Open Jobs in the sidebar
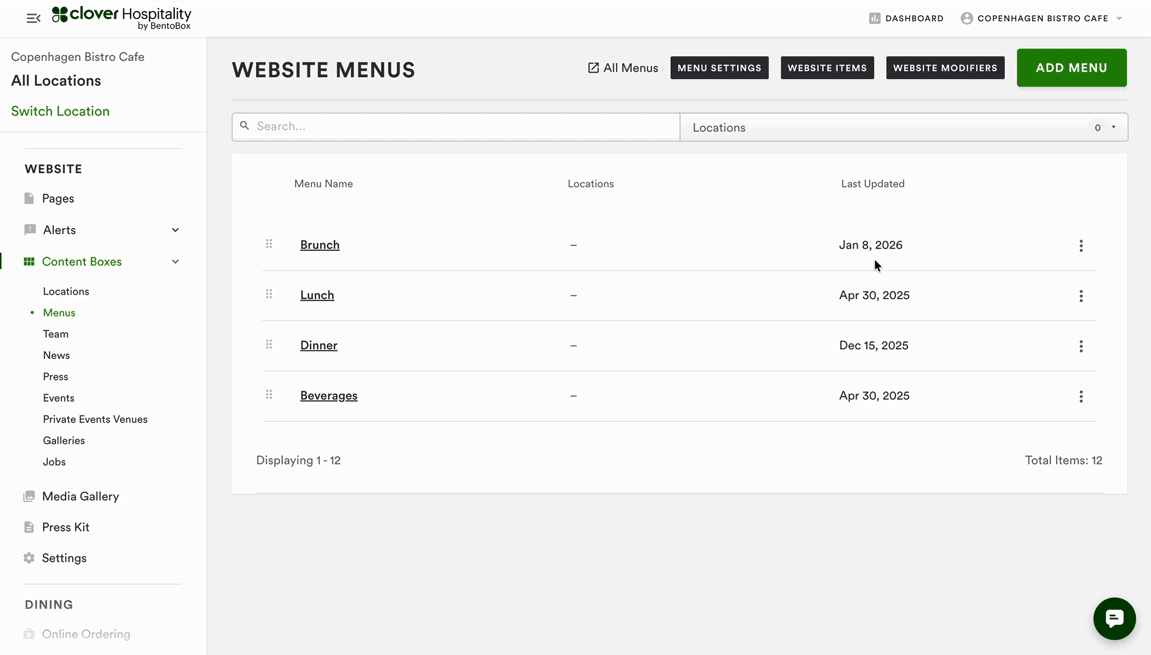This screenshot has height=655, width=1151. pos(54,462)
